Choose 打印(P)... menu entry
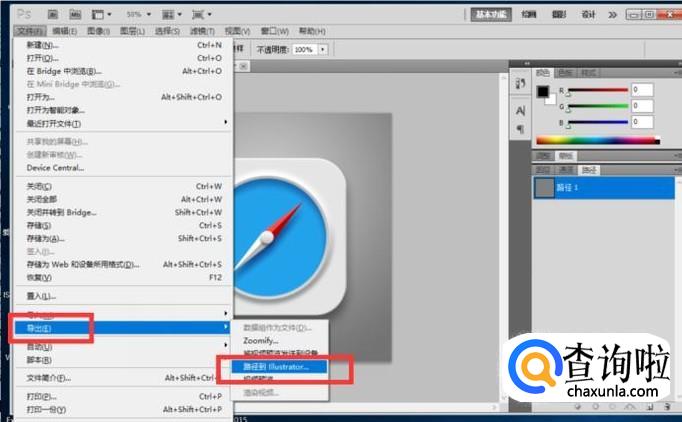This screenshot has height=422, width=682. click(124, 396)
